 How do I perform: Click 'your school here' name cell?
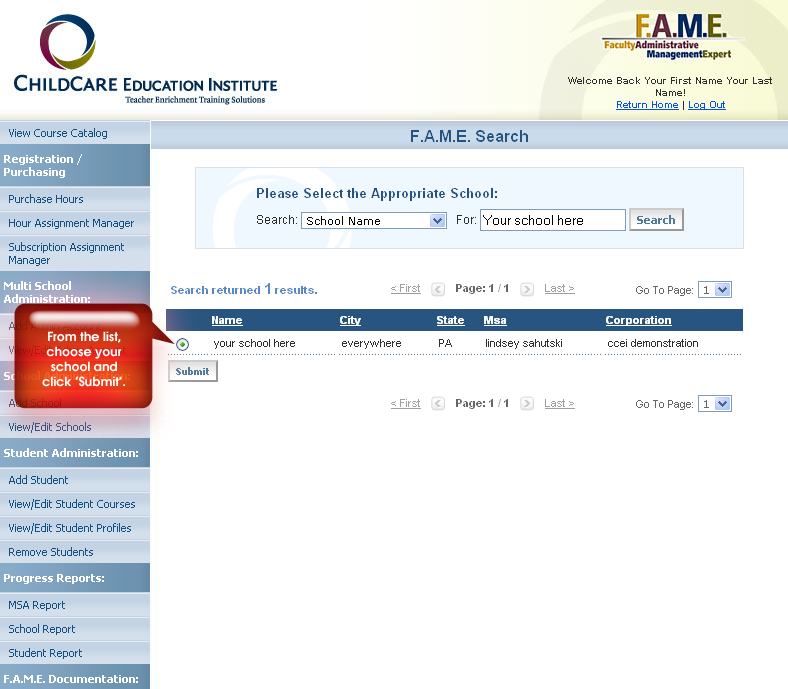(254, 343)
